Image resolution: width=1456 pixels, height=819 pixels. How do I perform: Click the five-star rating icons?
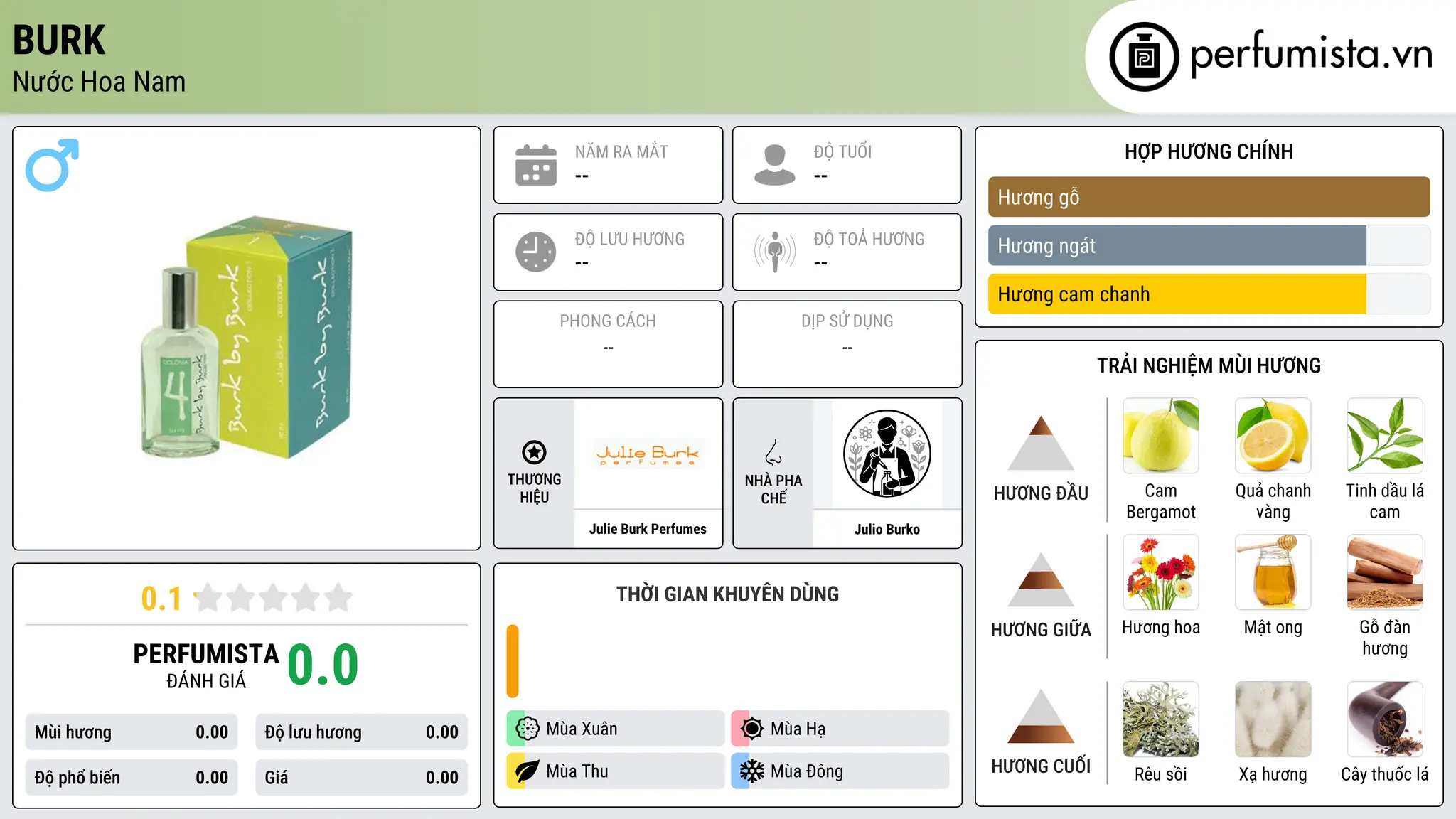274,598
